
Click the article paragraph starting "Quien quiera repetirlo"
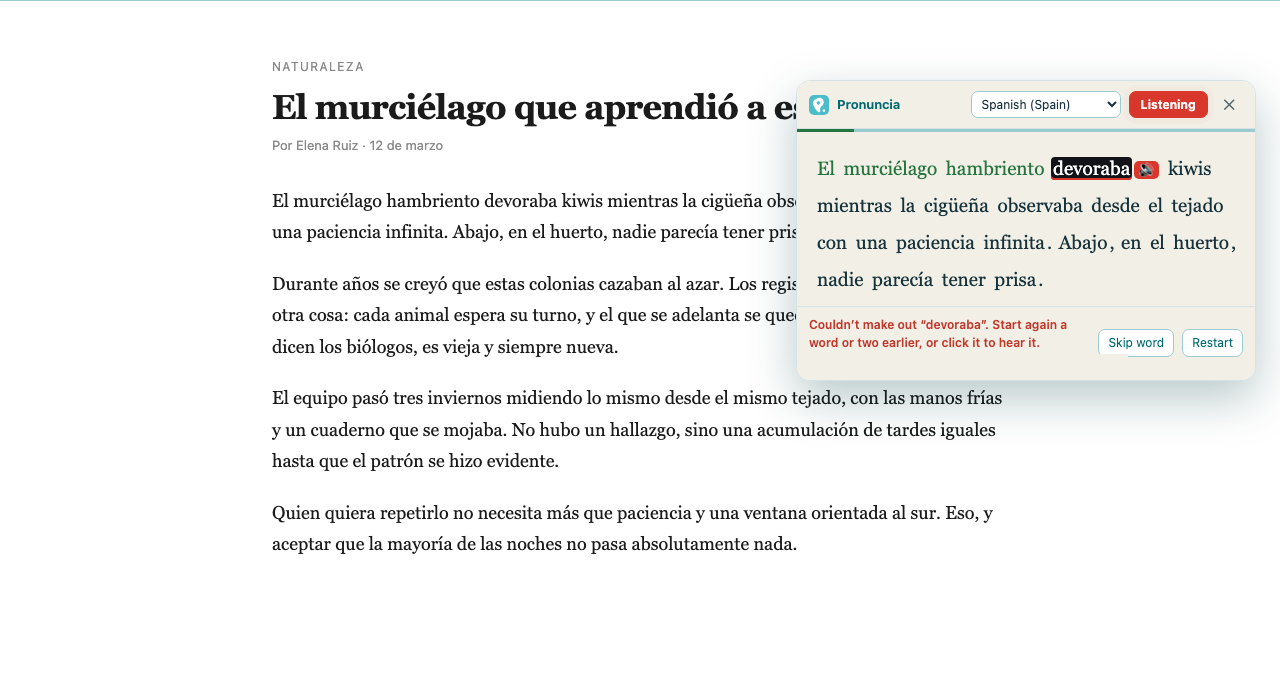(632, 529)
